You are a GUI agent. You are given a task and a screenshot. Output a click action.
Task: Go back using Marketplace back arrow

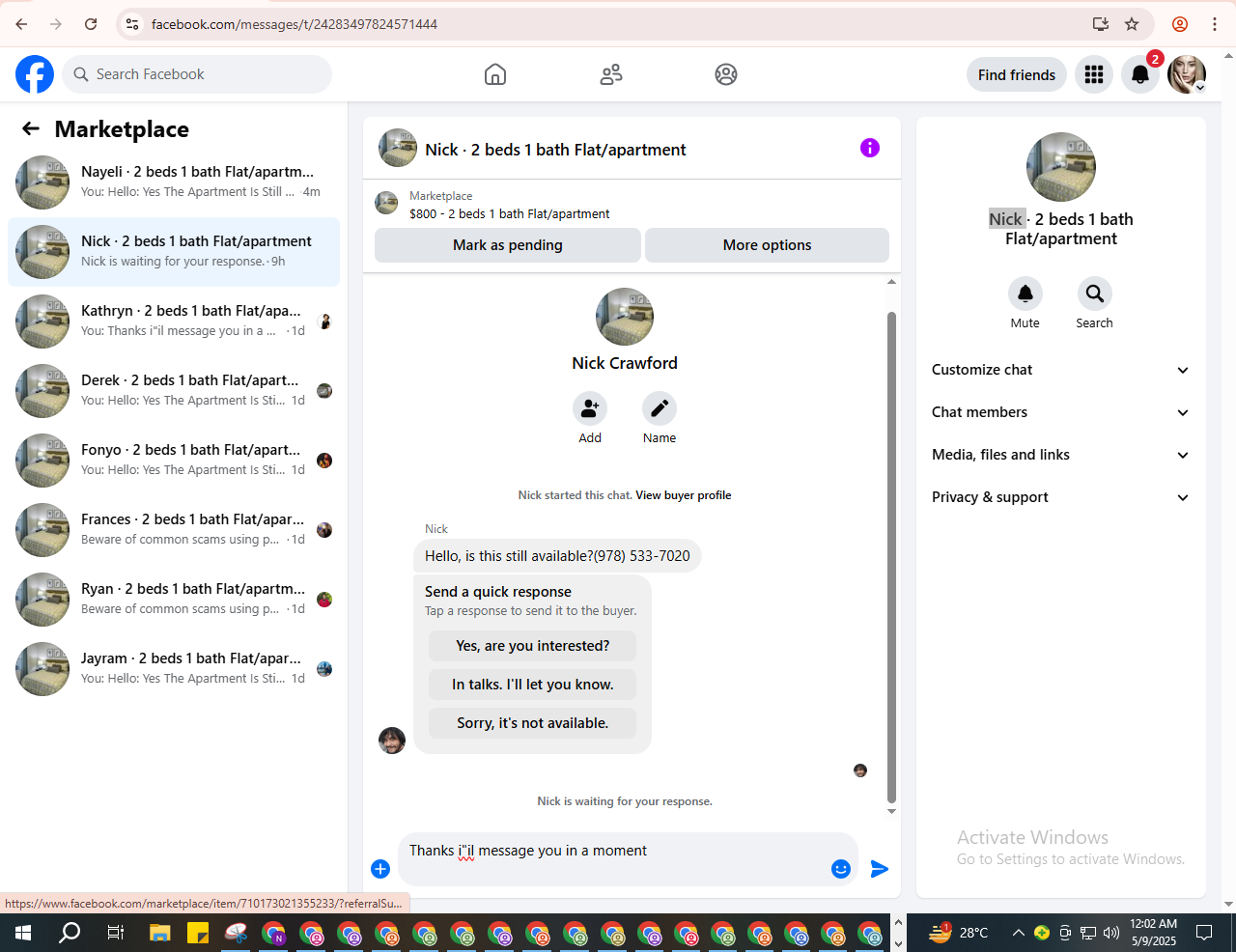pyautogui.click(x=31, y=128)
